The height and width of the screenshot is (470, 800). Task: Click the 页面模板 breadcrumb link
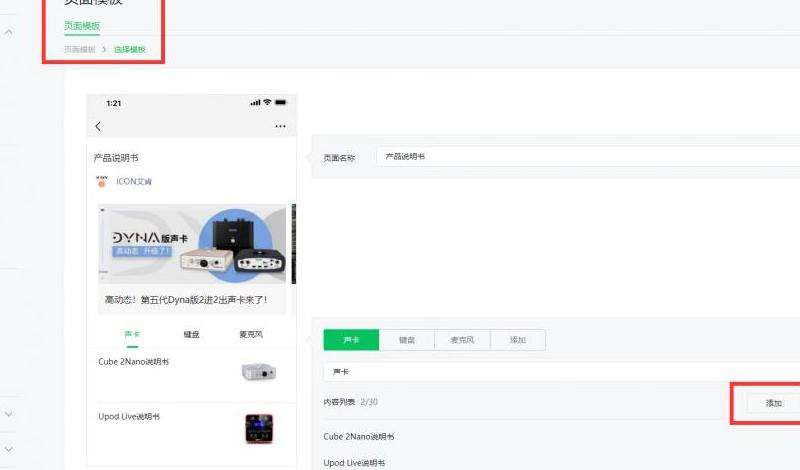pos(80,49)
